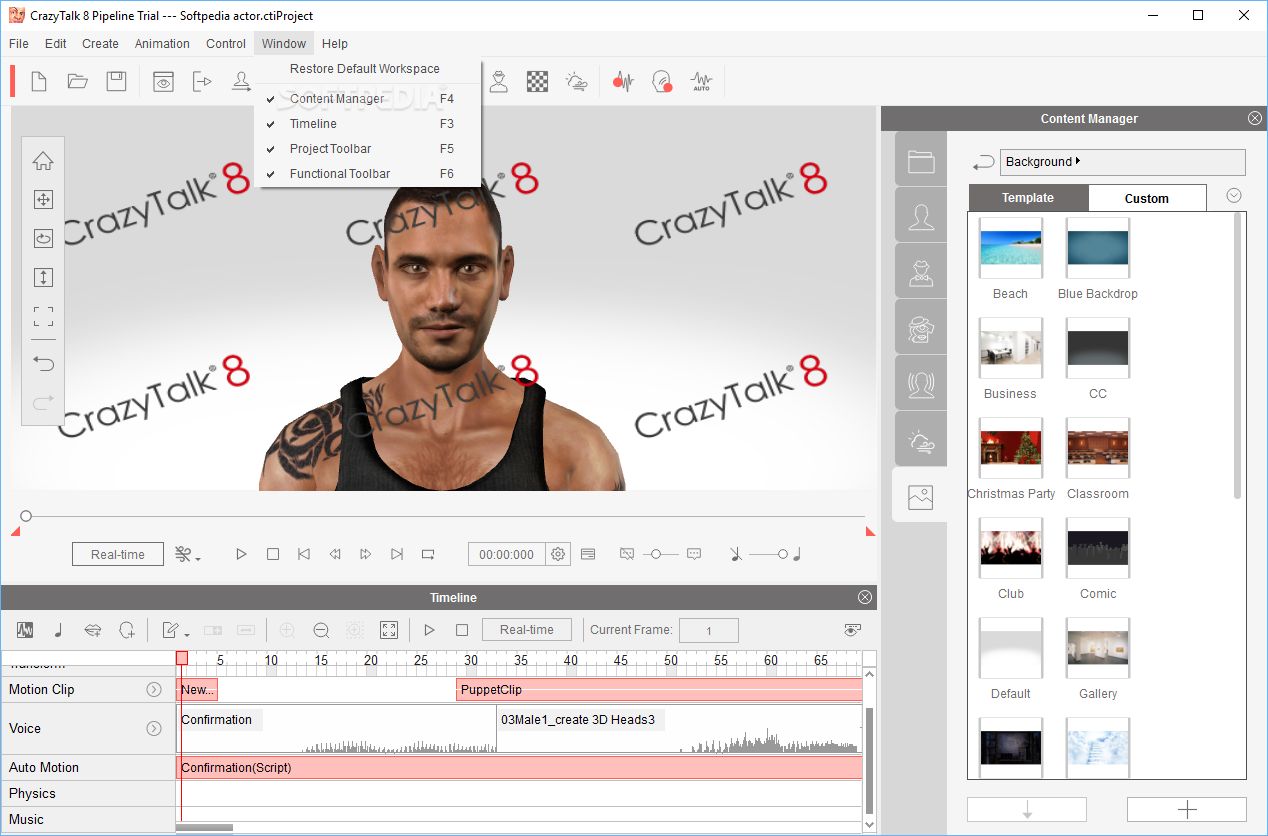Image resolution: width=1268 pixels, height=836 pixels.
Task: Adjust the subtitle size slider handle
Action: pos(657,554)
